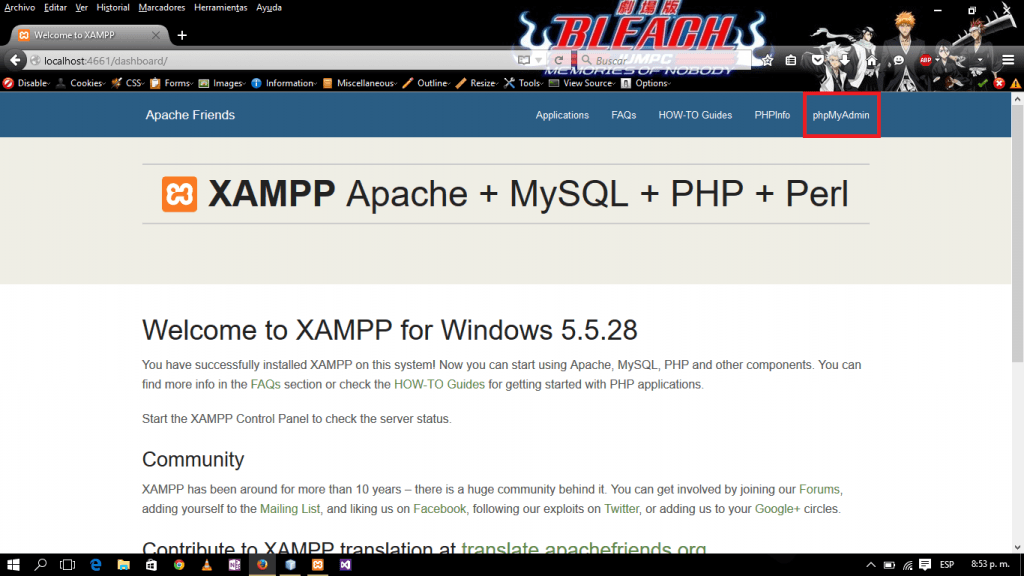Screen dimensions: 1024x576
Task: Click the yellow warning triangle icon
Action: coord(1017,83)
